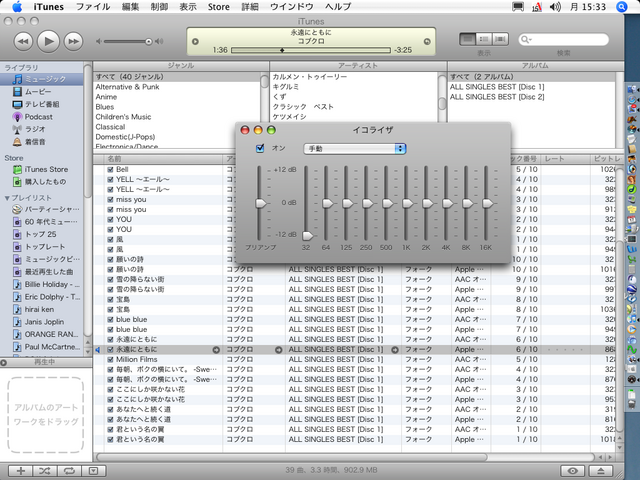Click the browser eye button at bottom right
The width and height of the screenshot is (640, 480).
click(573, 471)
